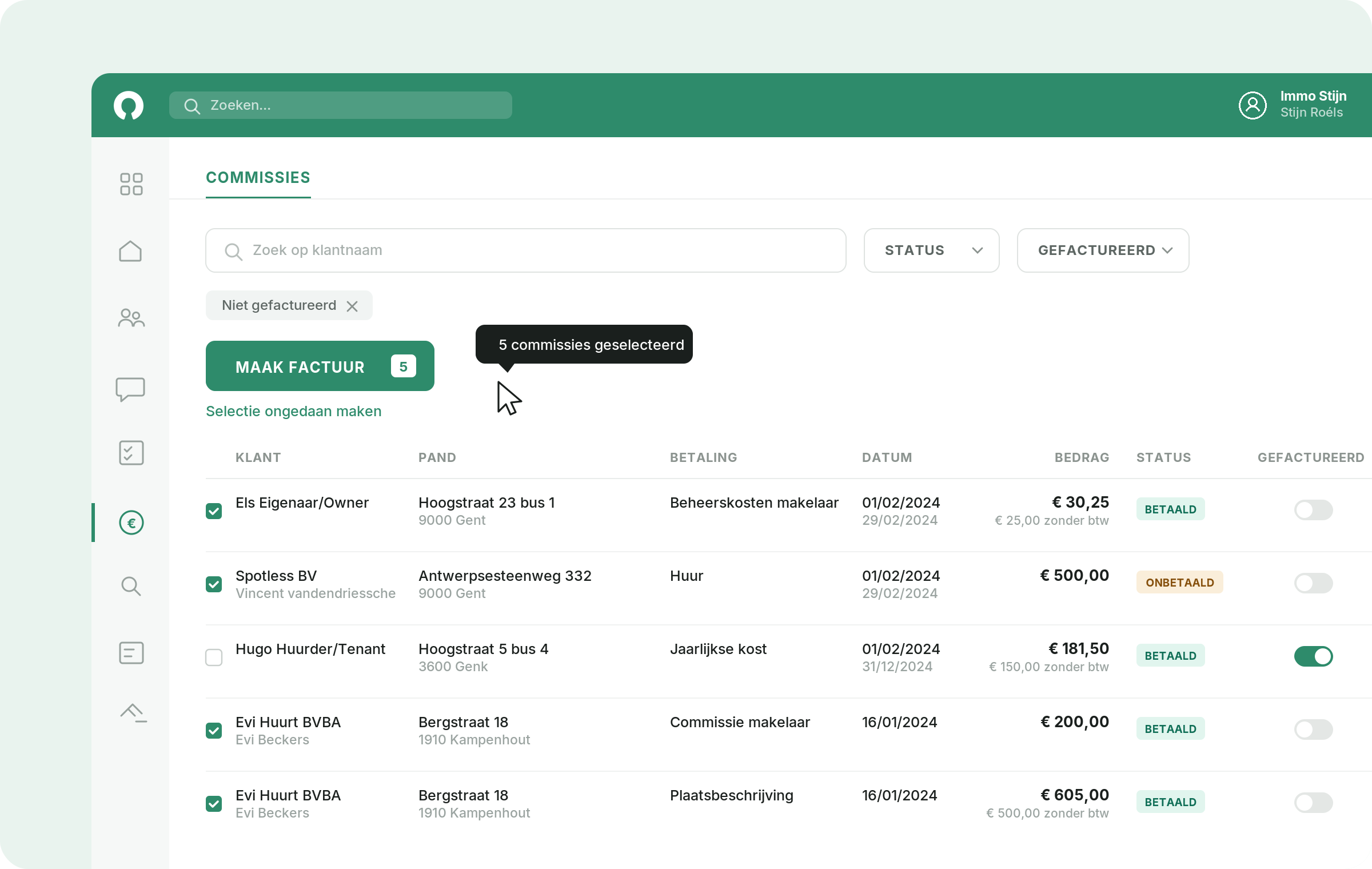Open the magnifier search icon in sidebar
The height and width of the screenshot is (869, 1372).
tap(131, 586)
